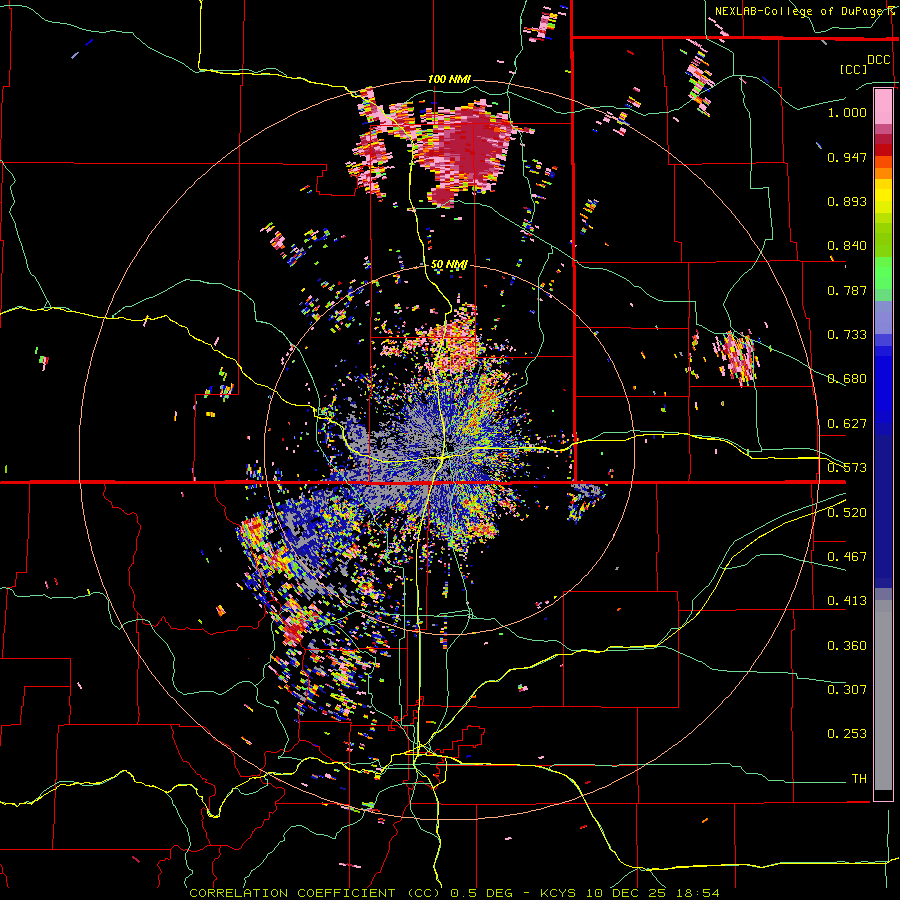Click the large crimson echo region north of radar

tap(468, 152)
